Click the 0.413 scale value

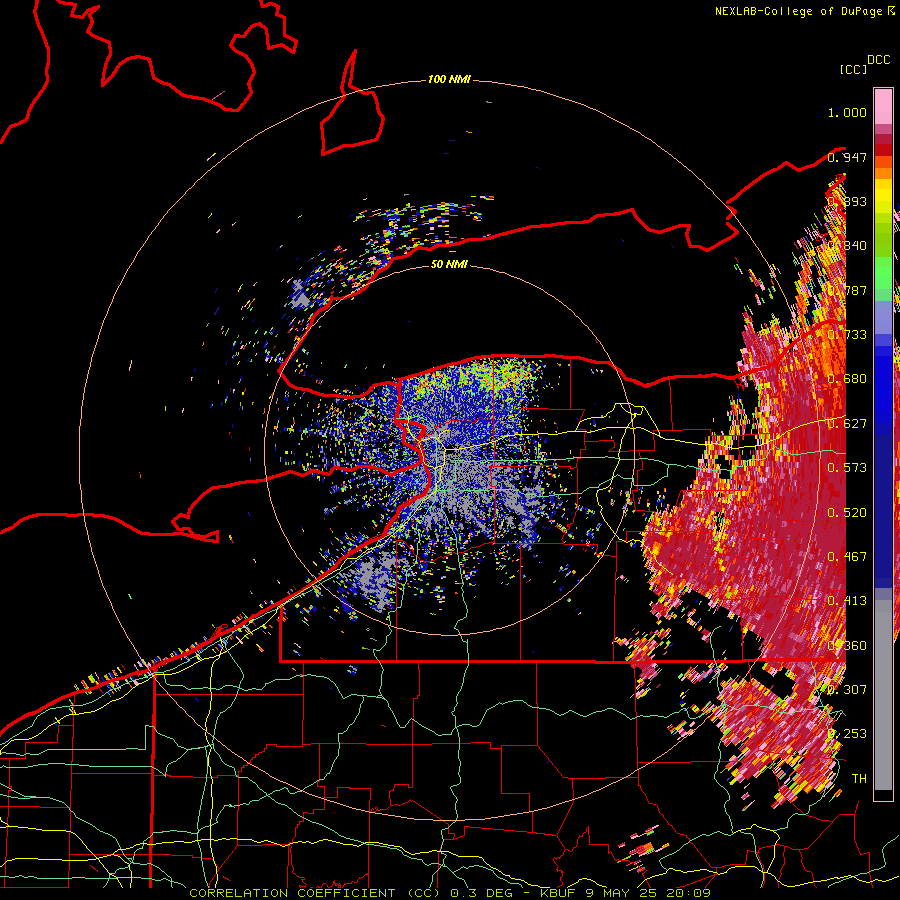coord(847,601)
